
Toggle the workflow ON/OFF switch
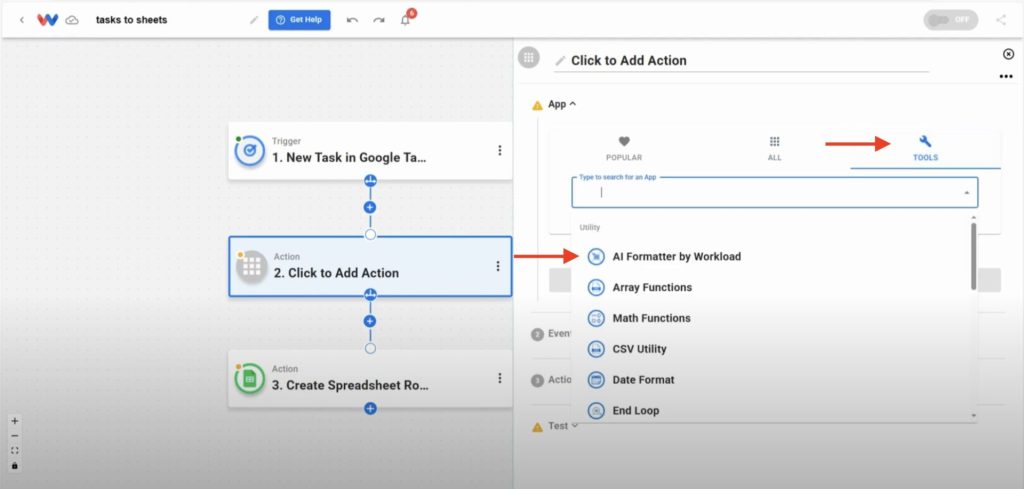pos(951,20)
